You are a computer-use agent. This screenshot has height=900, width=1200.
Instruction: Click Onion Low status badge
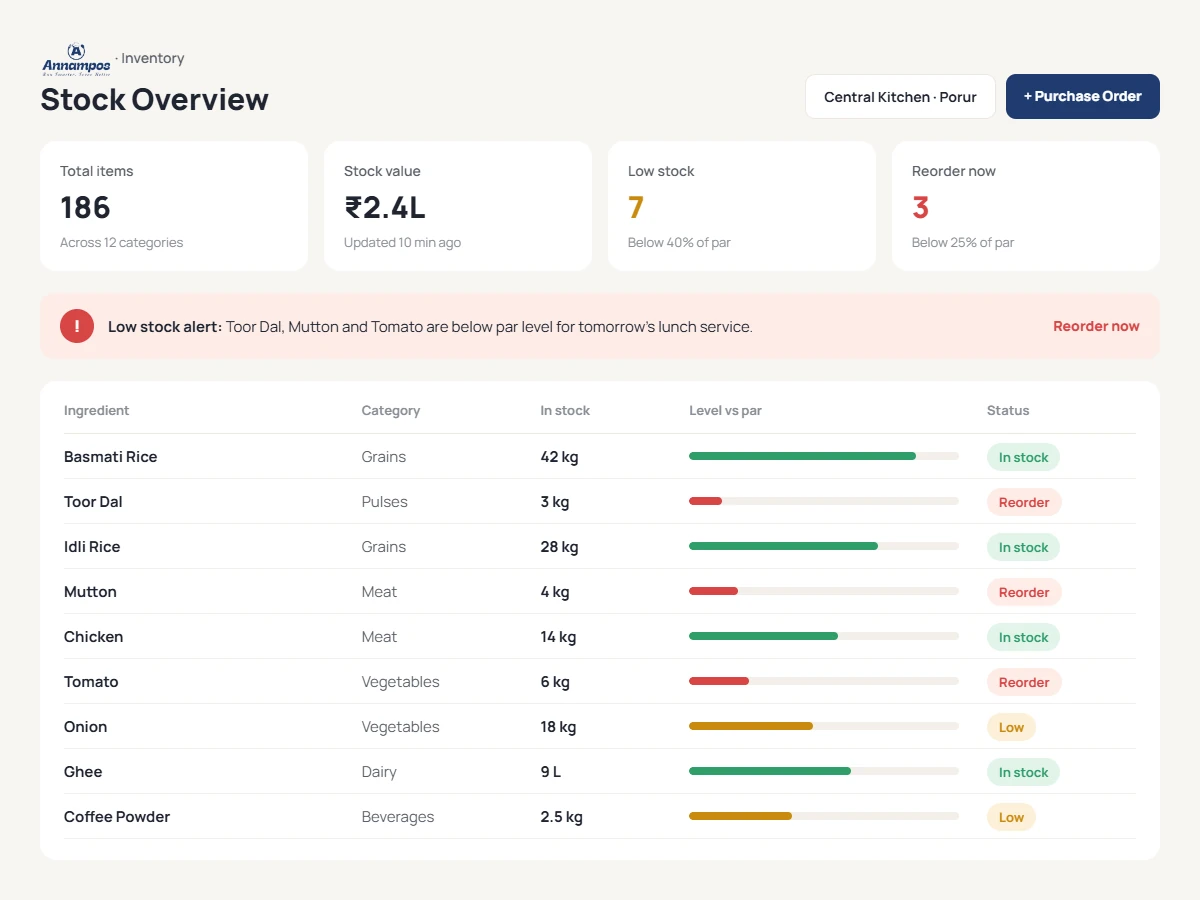click(x=1011, y=727)
